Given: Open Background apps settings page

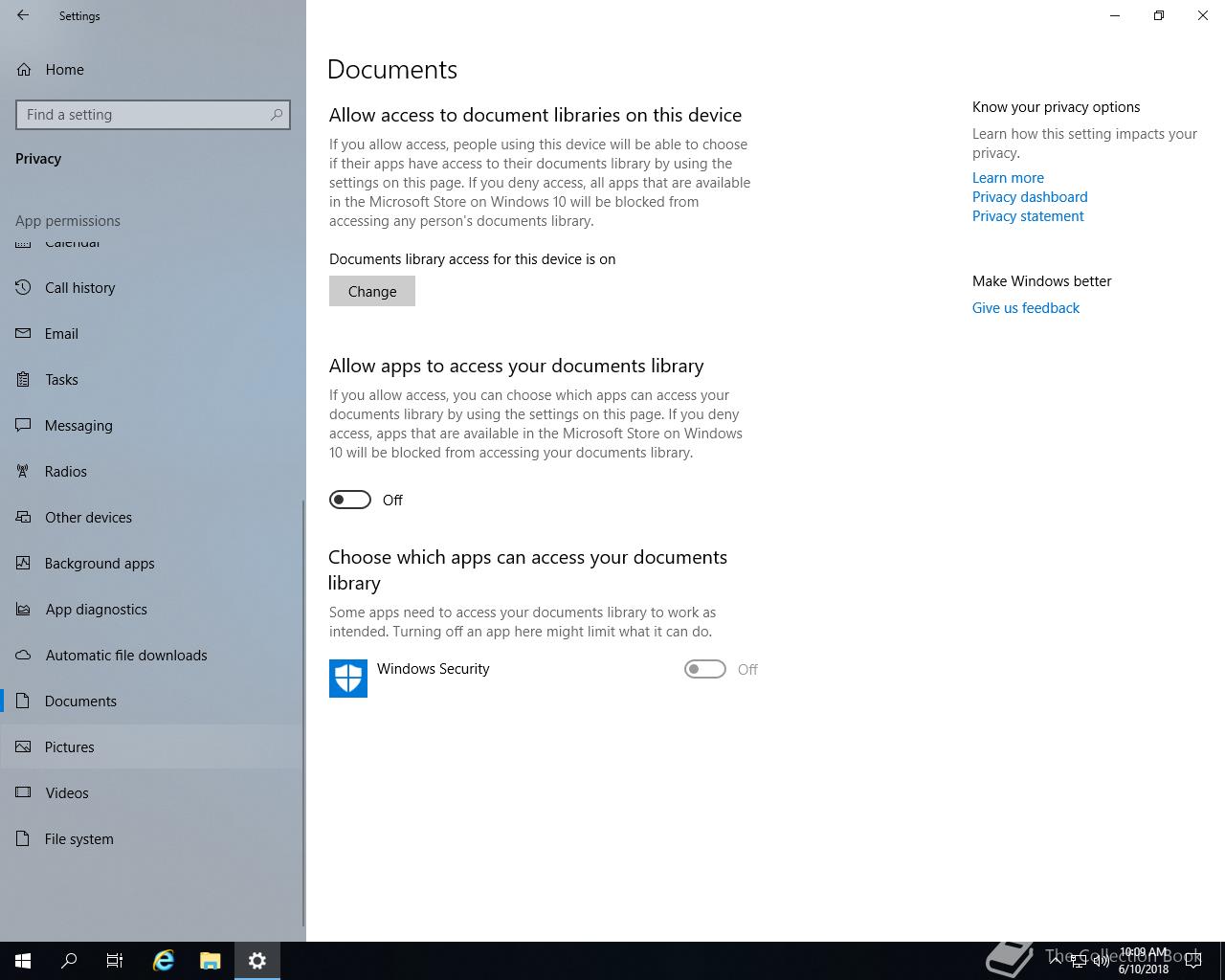Looking at the screenshot, I should point(153,563).
